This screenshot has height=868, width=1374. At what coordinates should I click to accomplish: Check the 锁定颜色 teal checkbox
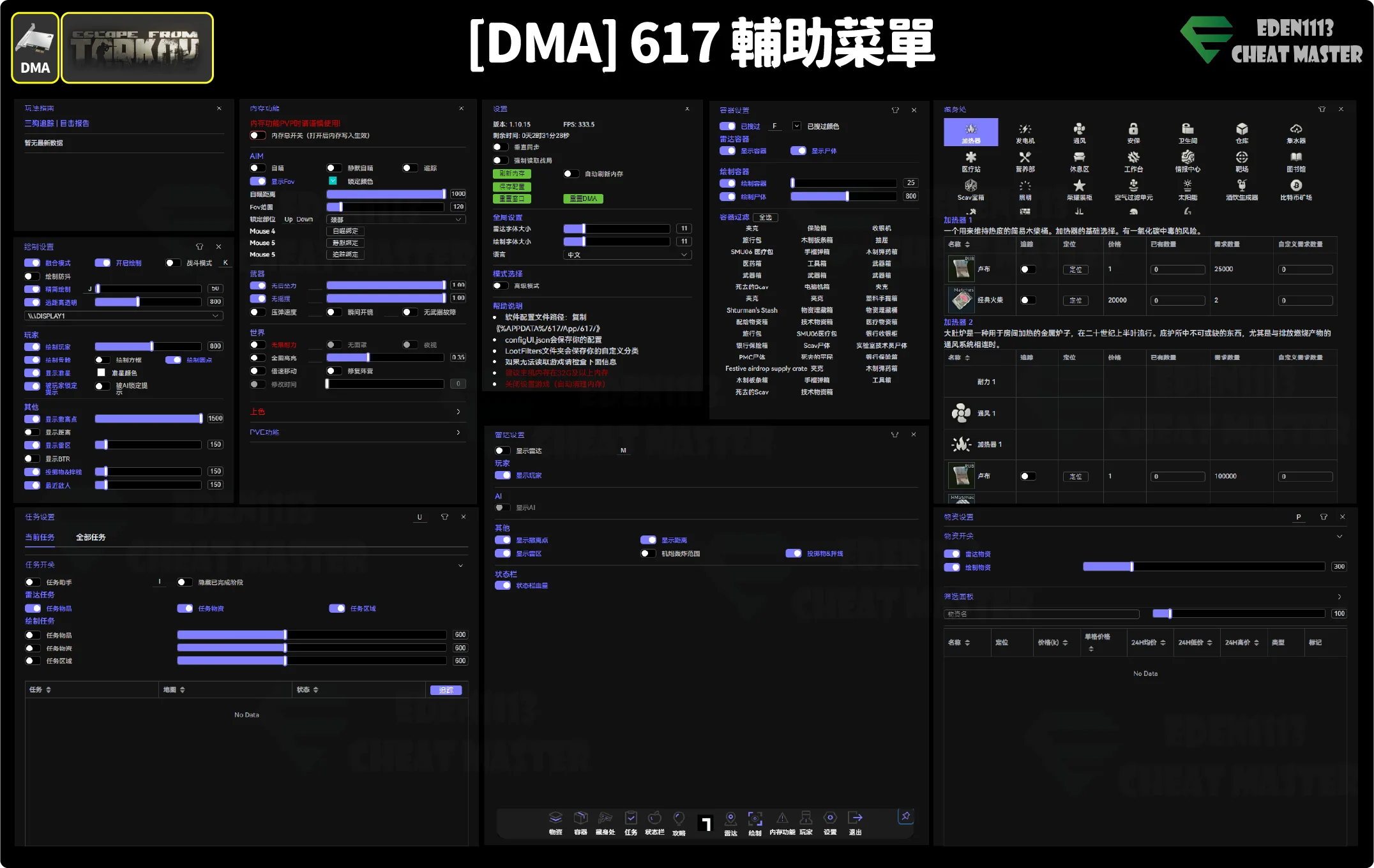333,181
